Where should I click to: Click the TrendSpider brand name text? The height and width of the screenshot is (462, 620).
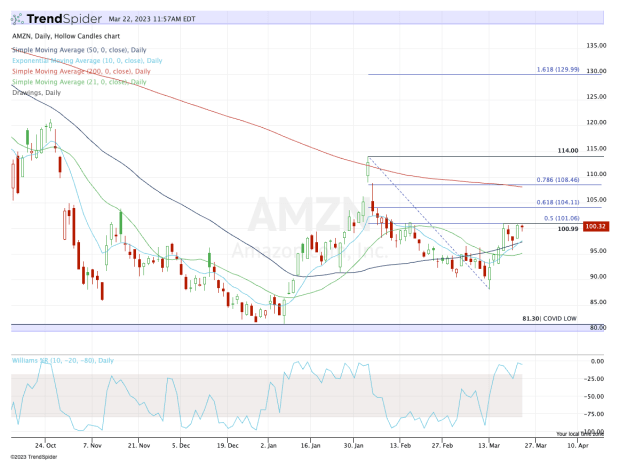pyautogui.click(x=64, y=19)
